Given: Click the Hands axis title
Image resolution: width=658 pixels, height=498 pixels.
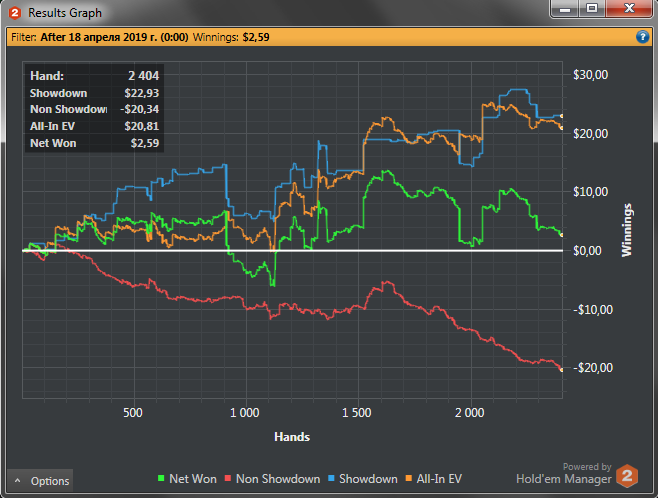Looking at the screenshot, I should click(x=292, y=437).
